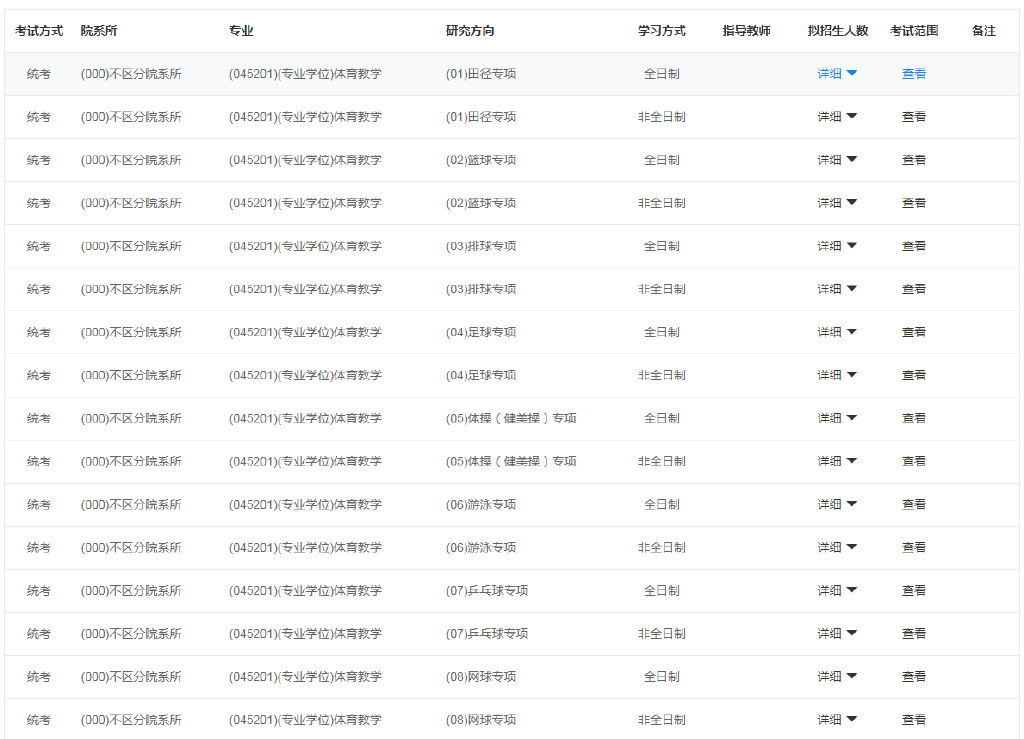1024x739 pixels.
Task: Expand 详细 for full-time 乒乓球专项 row
Action: pyautogui.click(x=837, y=590)
